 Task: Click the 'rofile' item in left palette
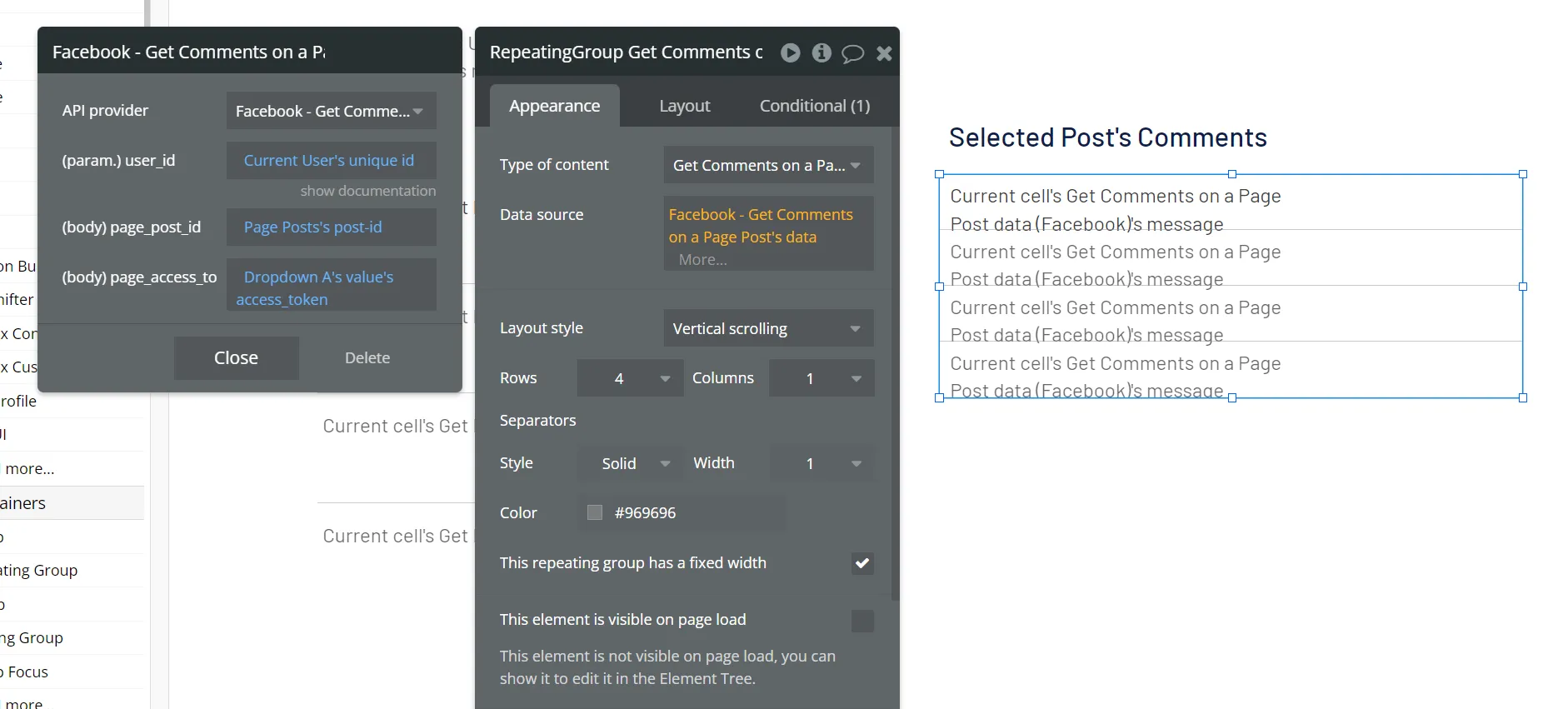[x=18, y=402]
